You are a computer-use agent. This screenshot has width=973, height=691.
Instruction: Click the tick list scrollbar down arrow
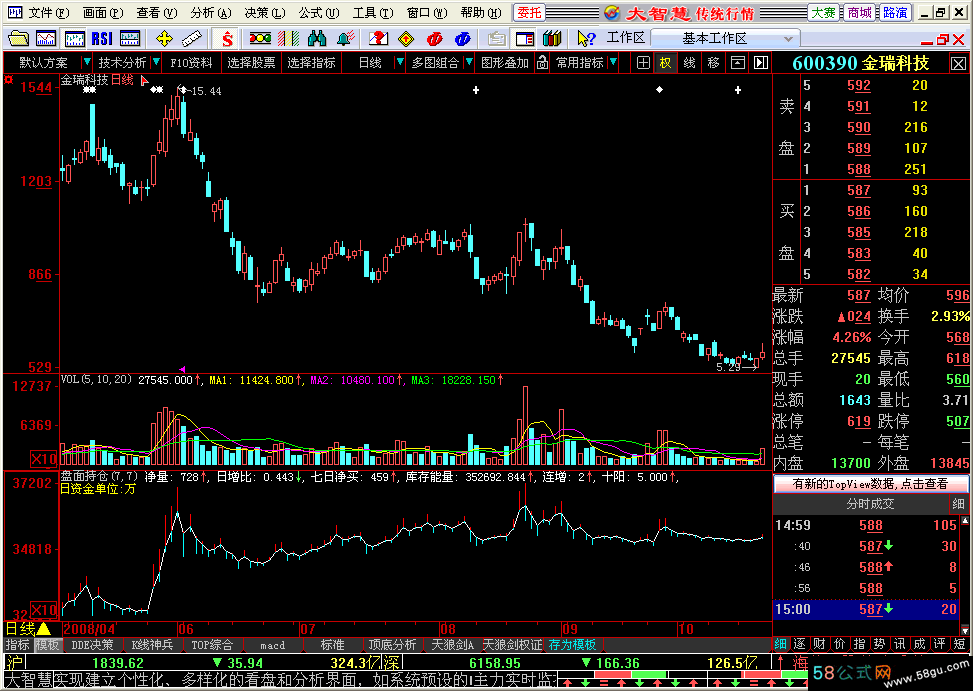coord(964,629)
